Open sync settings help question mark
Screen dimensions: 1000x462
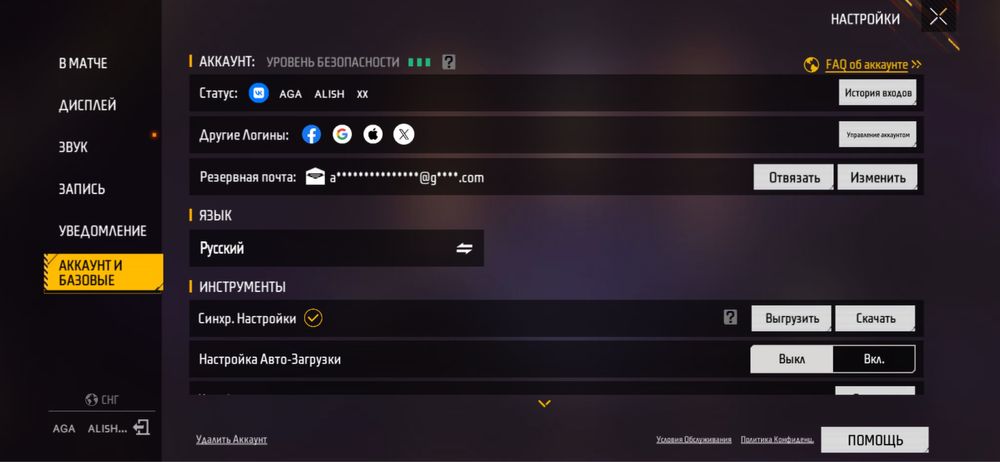tap(730, 317)
